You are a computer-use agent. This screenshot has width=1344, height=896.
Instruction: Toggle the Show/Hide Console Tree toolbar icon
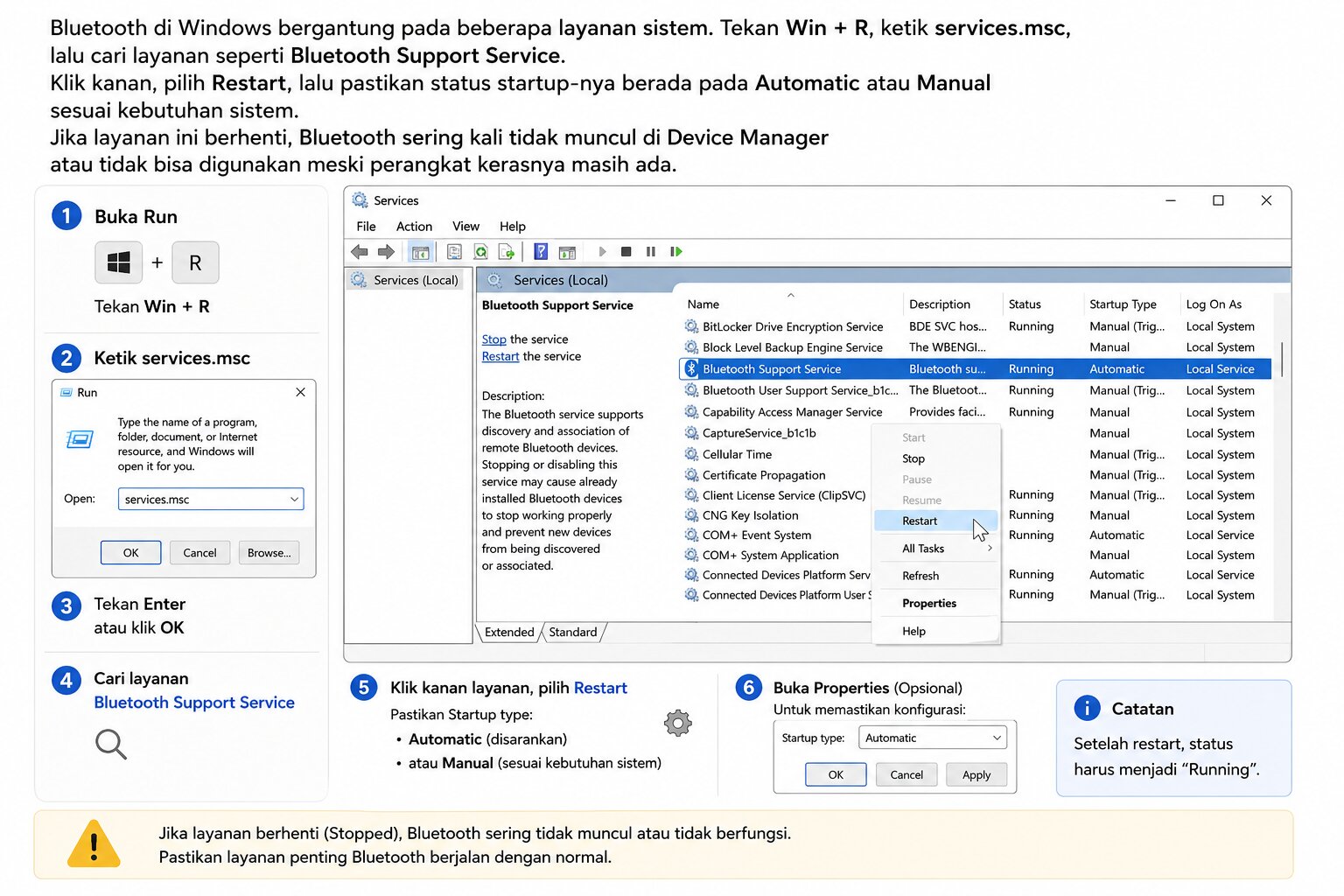click(420, 252)
